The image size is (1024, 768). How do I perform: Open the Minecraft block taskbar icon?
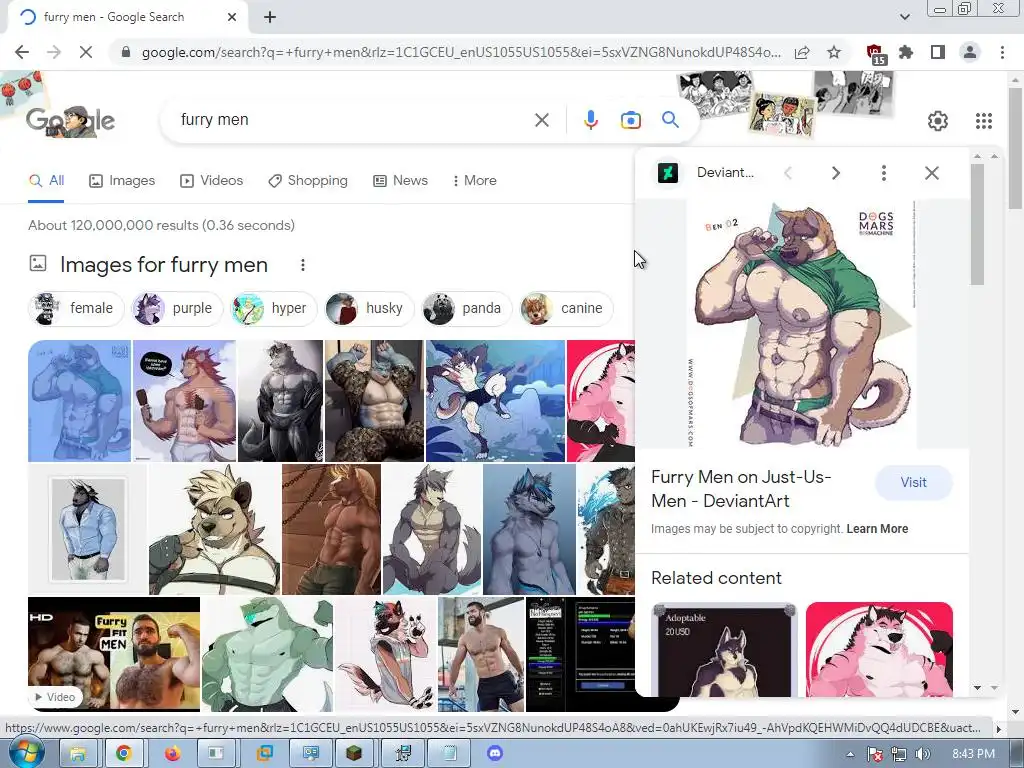pyautogui.click(x=353, y=754)
